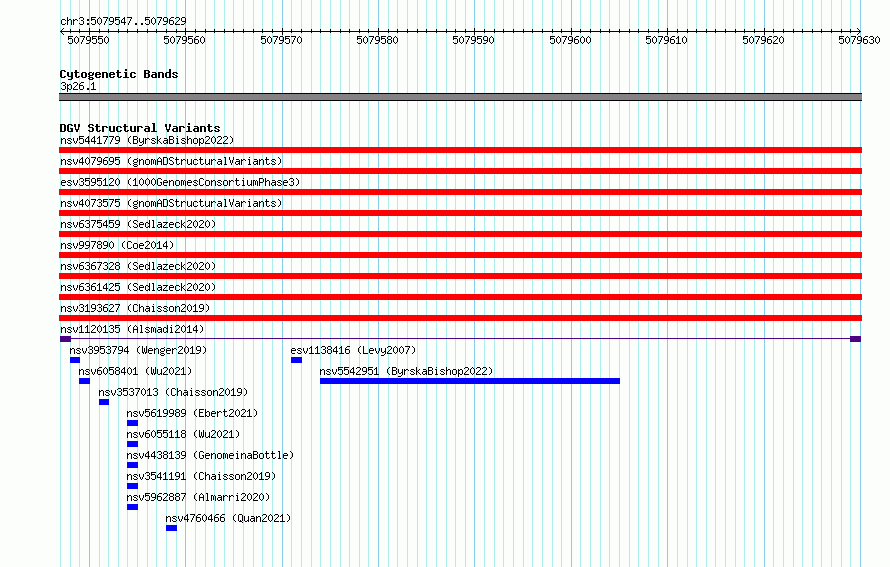
Task: Click the red bar under nsv3193627
Action: [460, 318]
